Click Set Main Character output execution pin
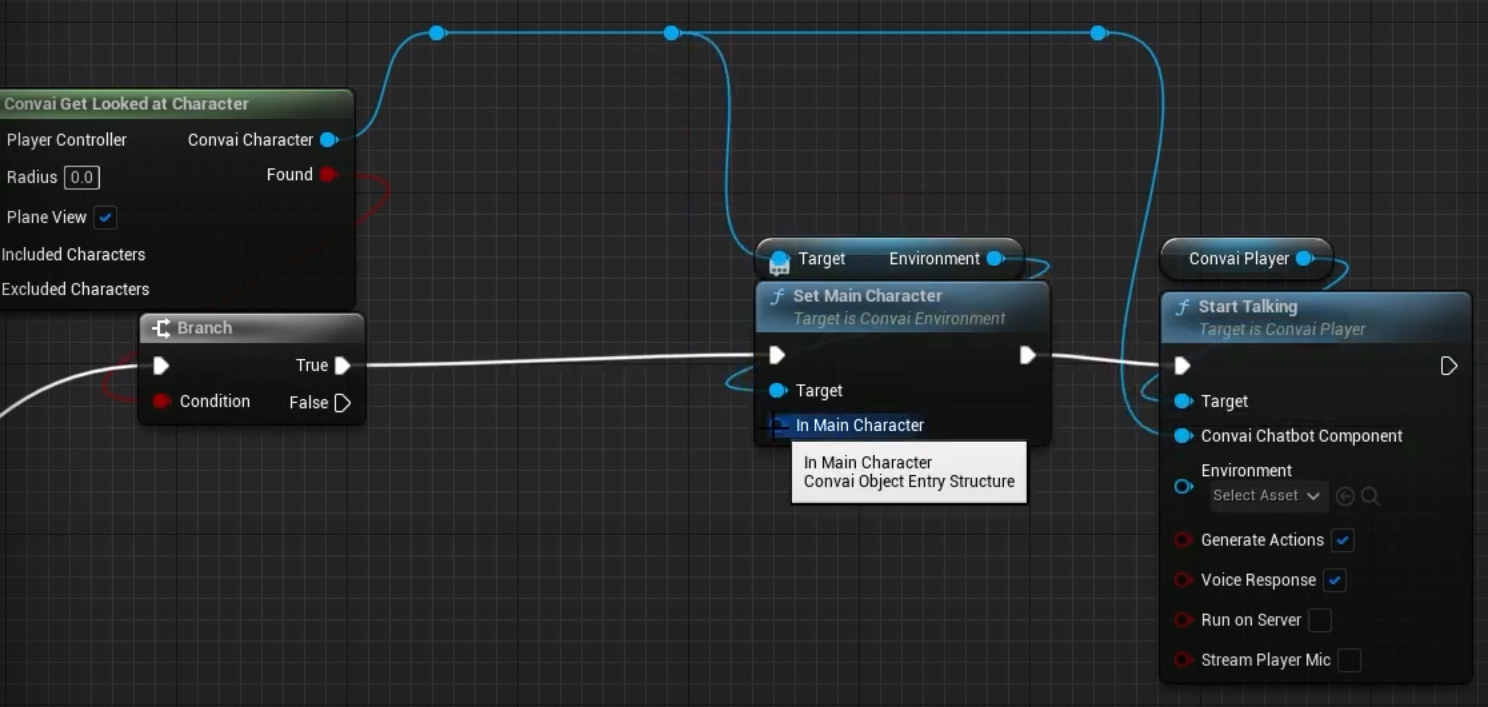The width and height of the screenshot is (1488, 707). click(1027, 354)
